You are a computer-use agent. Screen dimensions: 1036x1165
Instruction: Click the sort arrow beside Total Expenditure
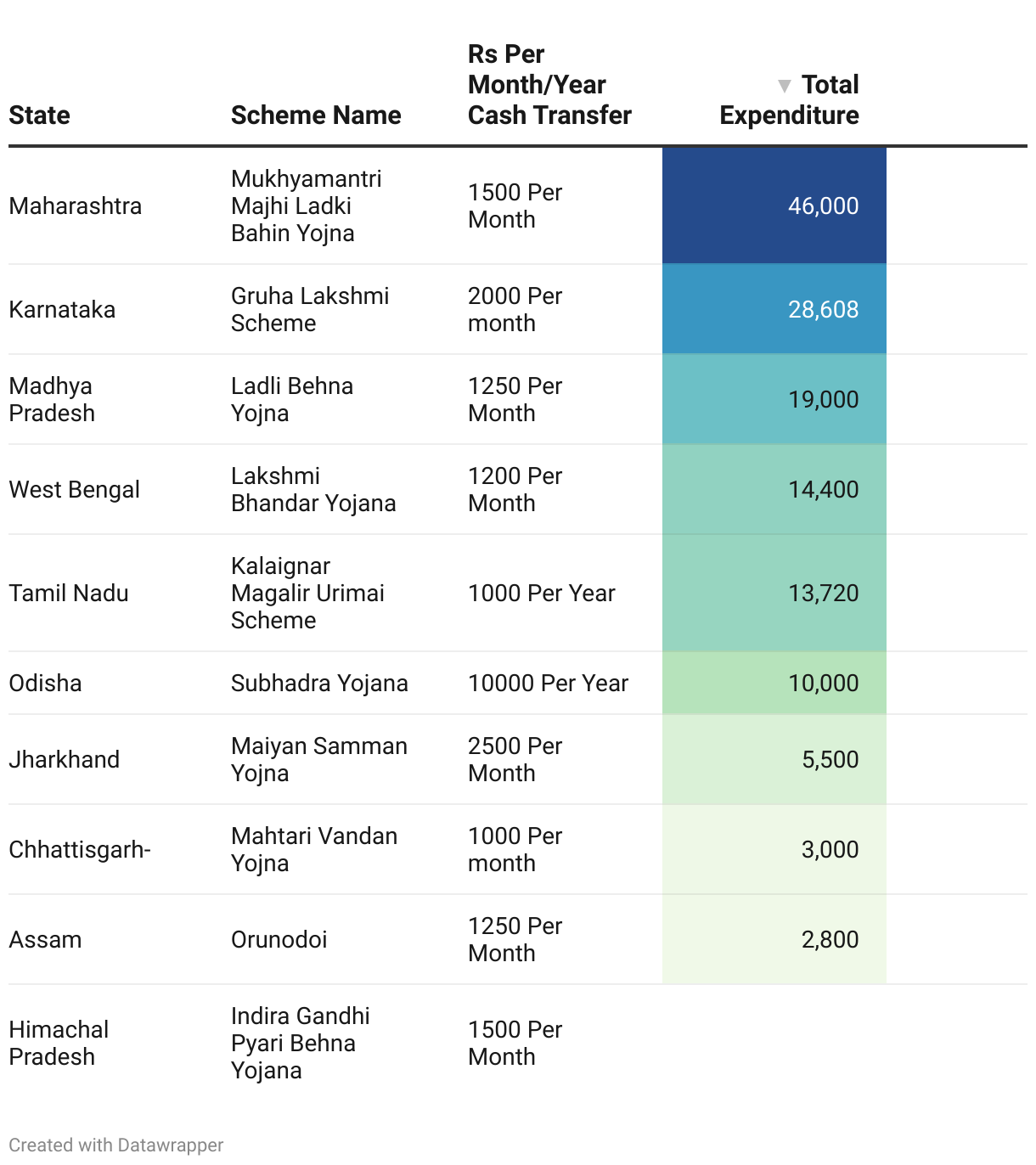tap(785, 86)
